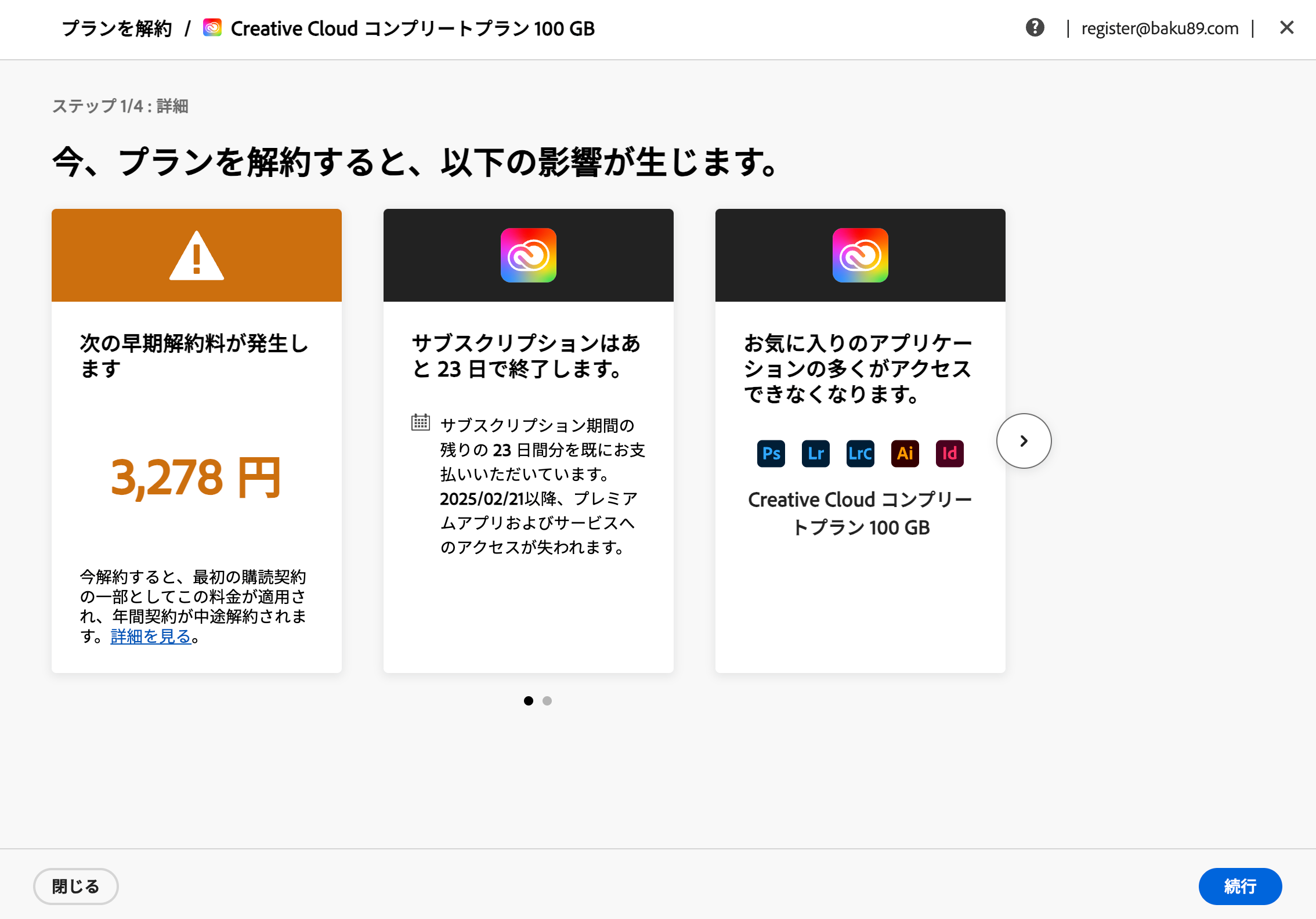Click the Photoshop app icon
Image resolution: width=1316 pixels, height=919 pixels.
tap(771, 453)
